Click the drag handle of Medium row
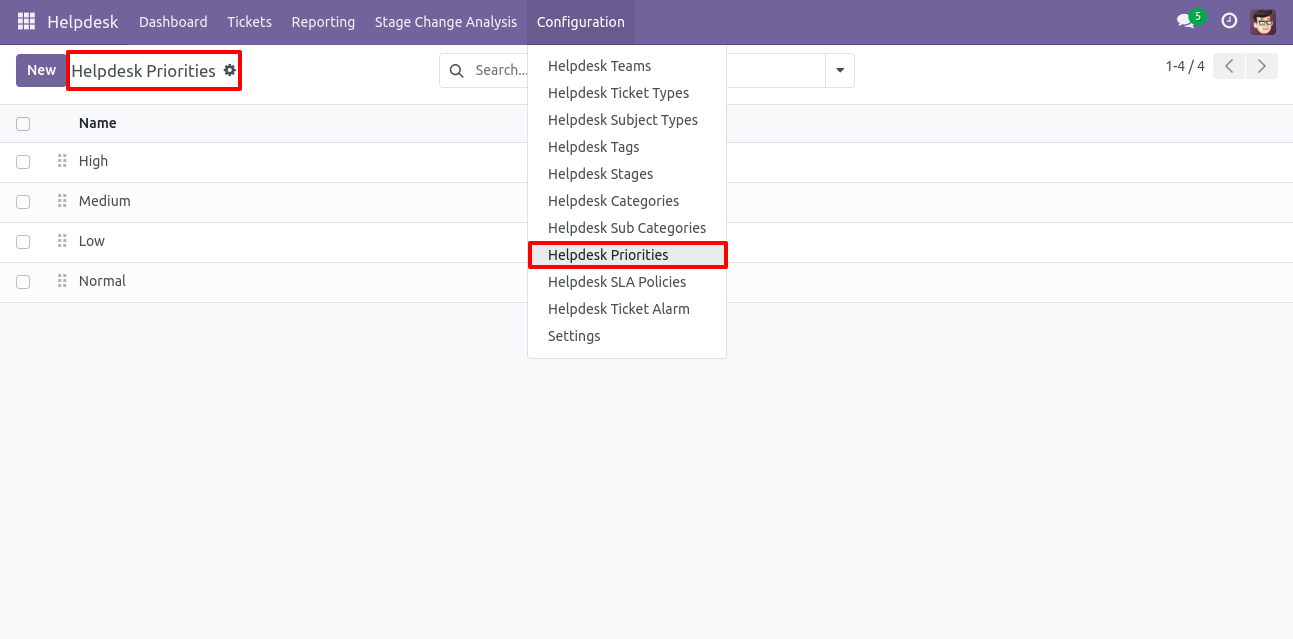The width and height of the screenshot is (1293, 639). [x=62, y=201]
